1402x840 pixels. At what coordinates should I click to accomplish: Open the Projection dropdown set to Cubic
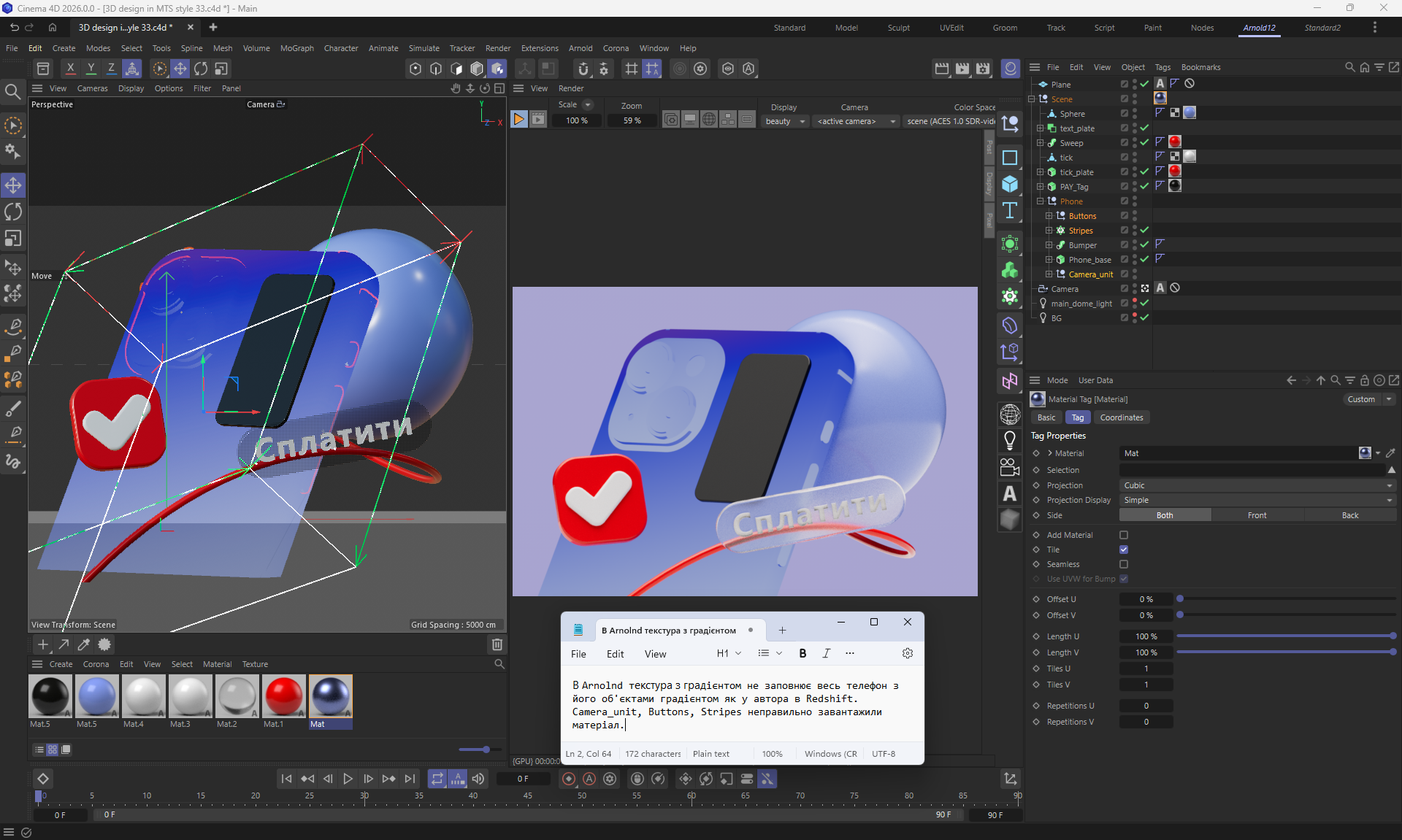pos(1257,485)
